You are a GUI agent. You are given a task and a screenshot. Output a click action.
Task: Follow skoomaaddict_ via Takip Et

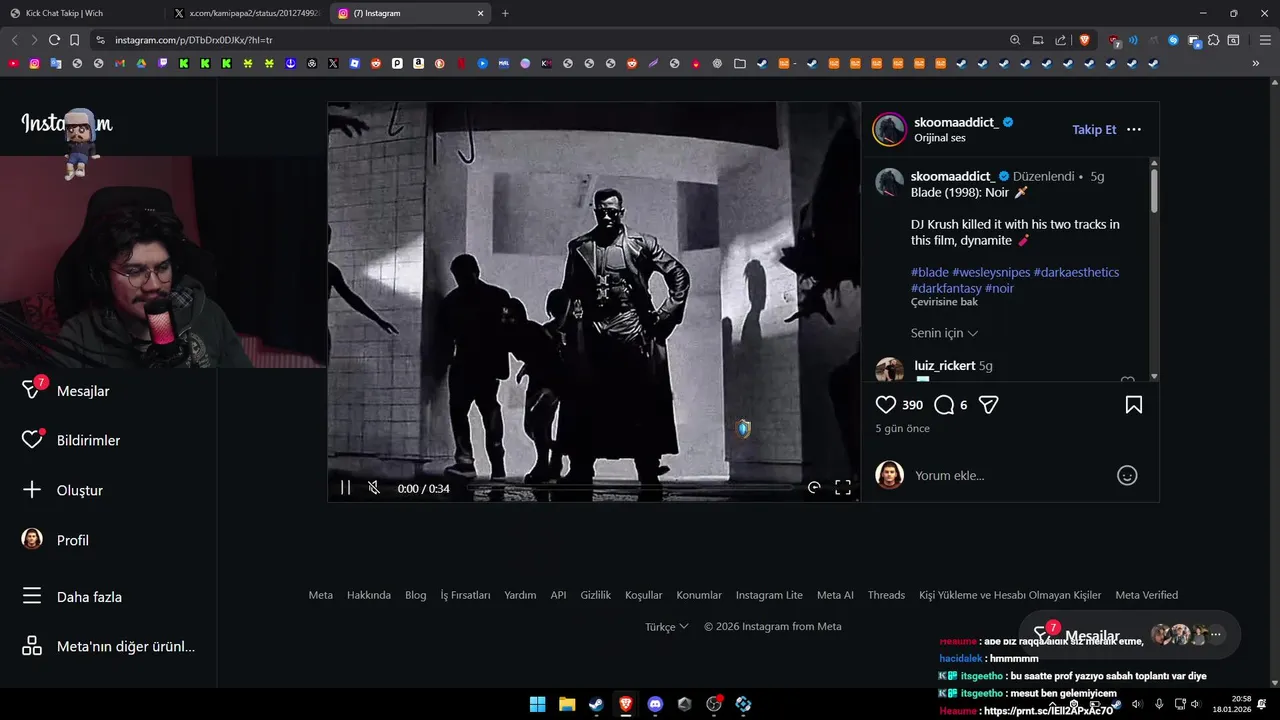pos(1094,130)
